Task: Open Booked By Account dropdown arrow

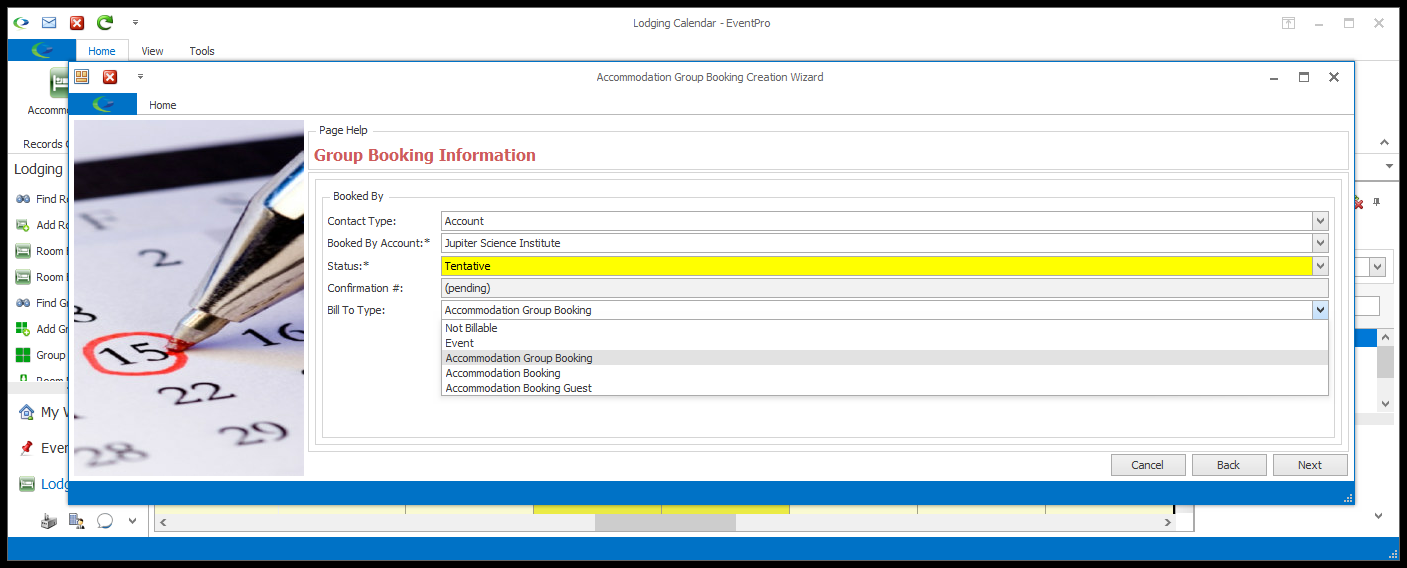Action: tap(1321, 243)
